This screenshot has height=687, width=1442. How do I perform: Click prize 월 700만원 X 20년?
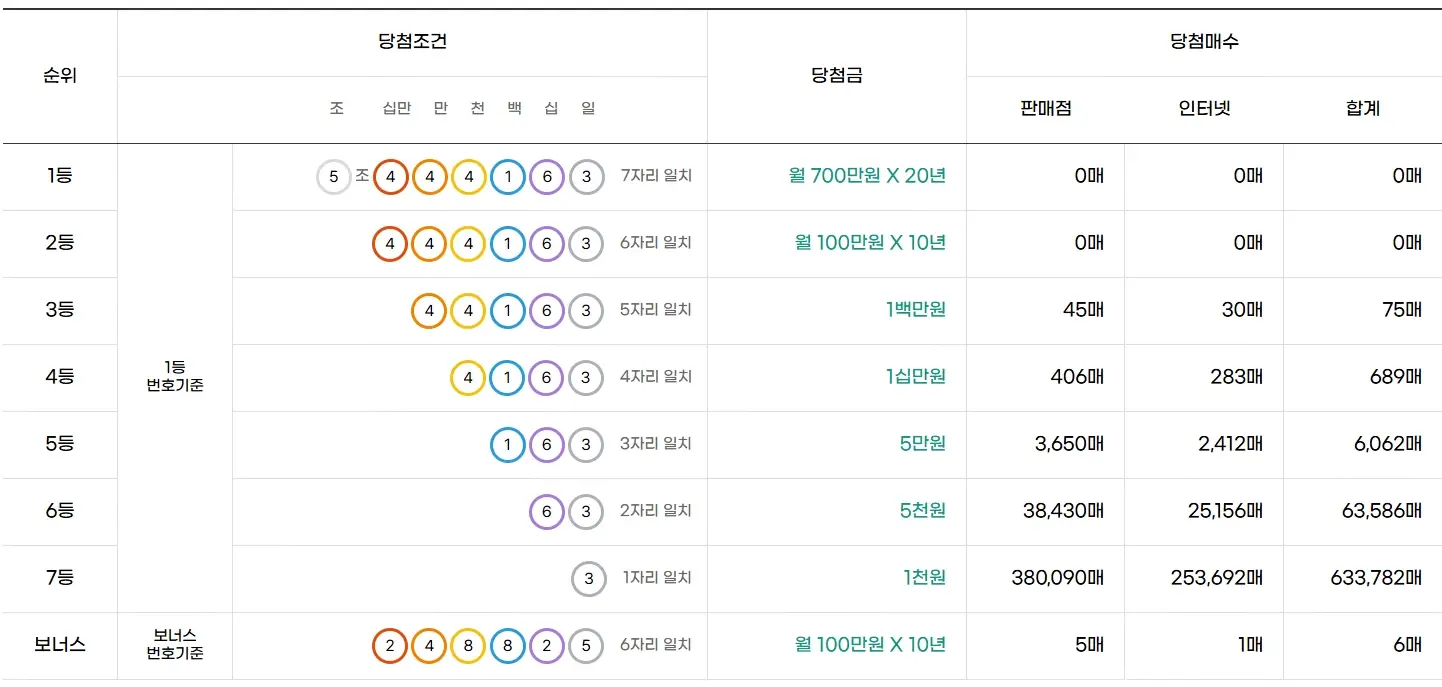click(867, 176)
